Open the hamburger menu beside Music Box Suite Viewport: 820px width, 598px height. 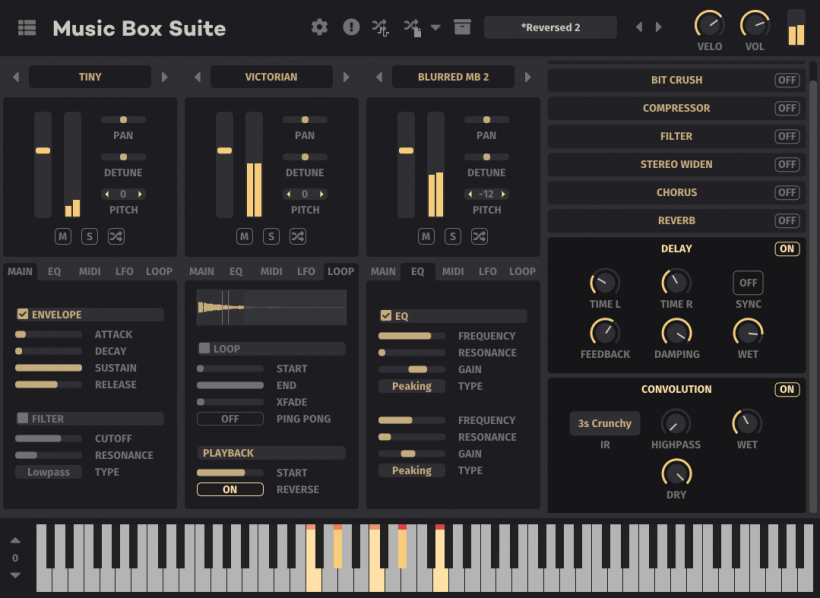click(27, 28)
